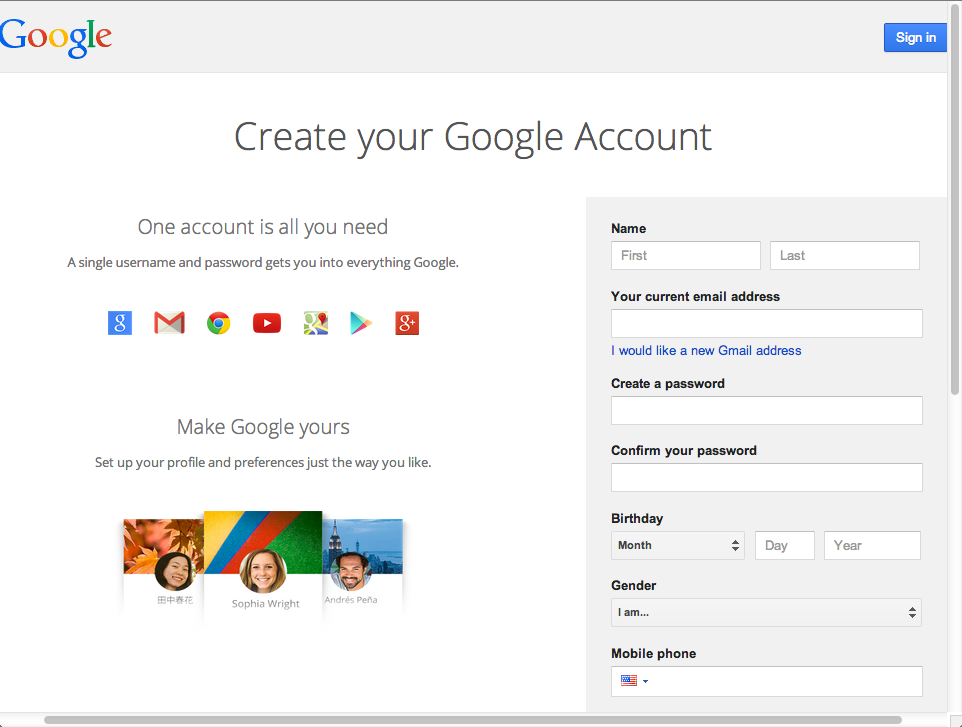The image size is (962, 727).
Task: Expand the mobile phone country code arrow
Action: tap(645, 681)
